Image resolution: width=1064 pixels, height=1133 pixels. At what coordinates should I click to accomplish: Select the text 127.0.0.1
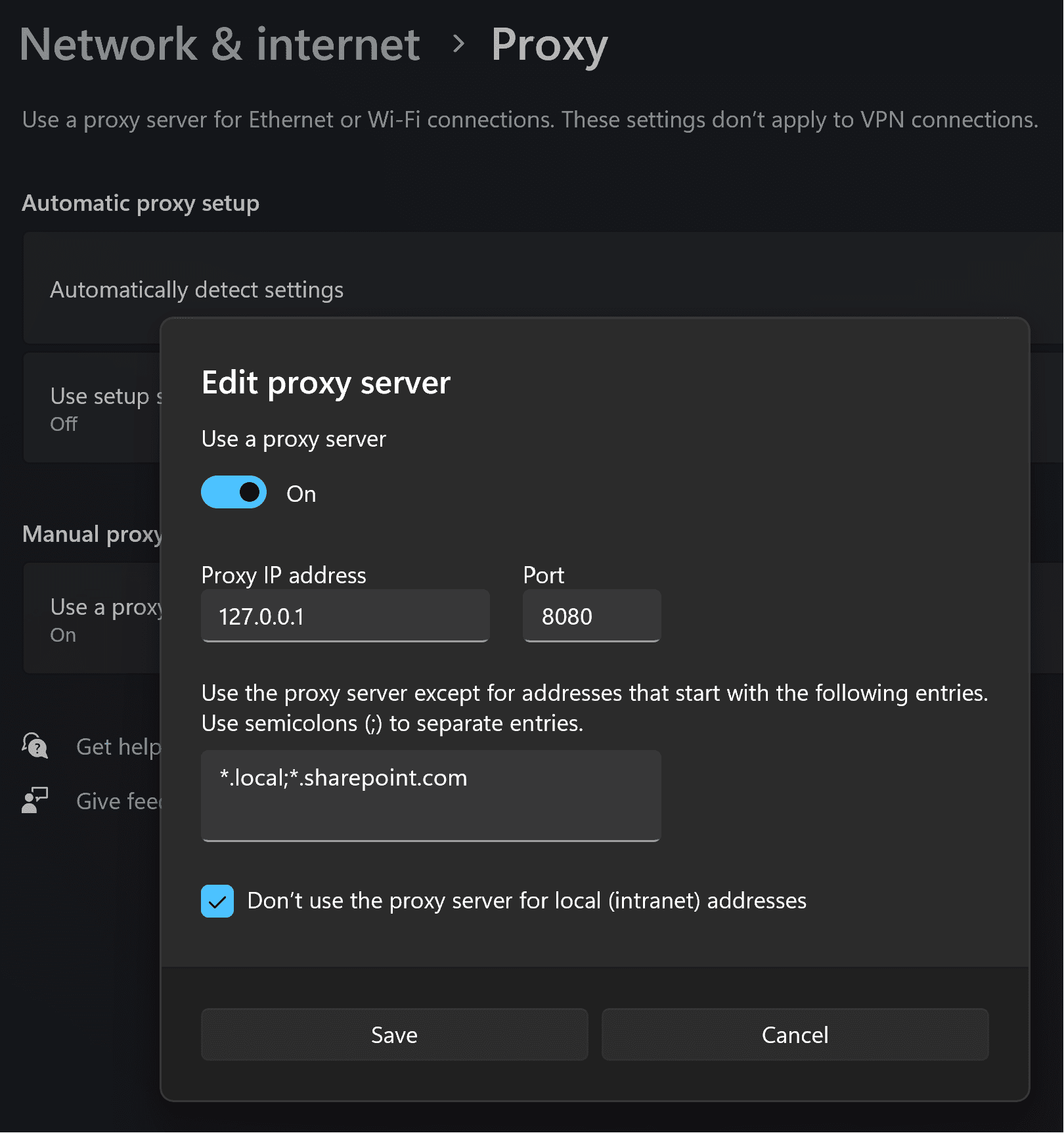tap(261, 616)
